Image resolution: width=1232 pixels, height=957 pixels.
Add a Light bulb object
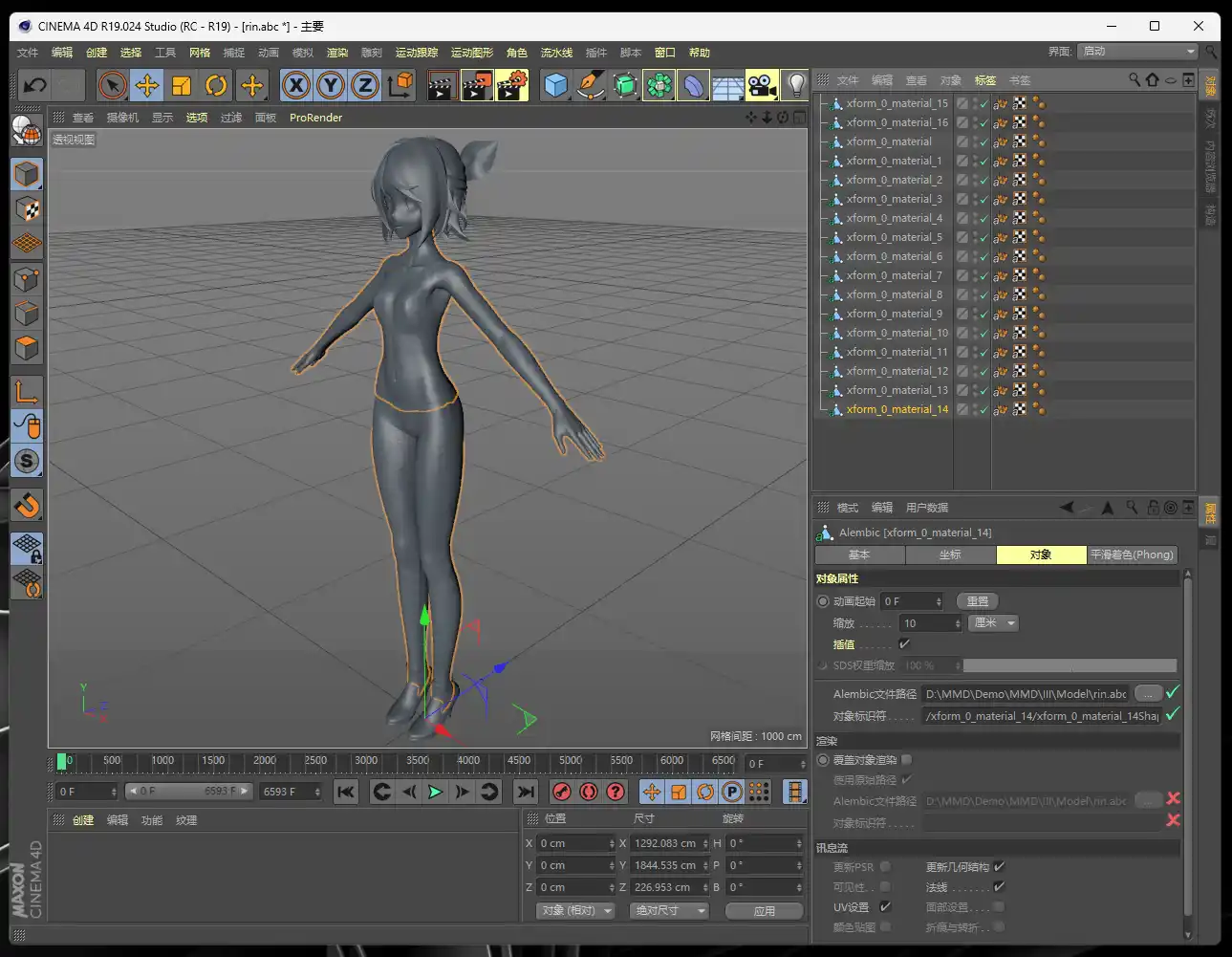pos(796,85)
